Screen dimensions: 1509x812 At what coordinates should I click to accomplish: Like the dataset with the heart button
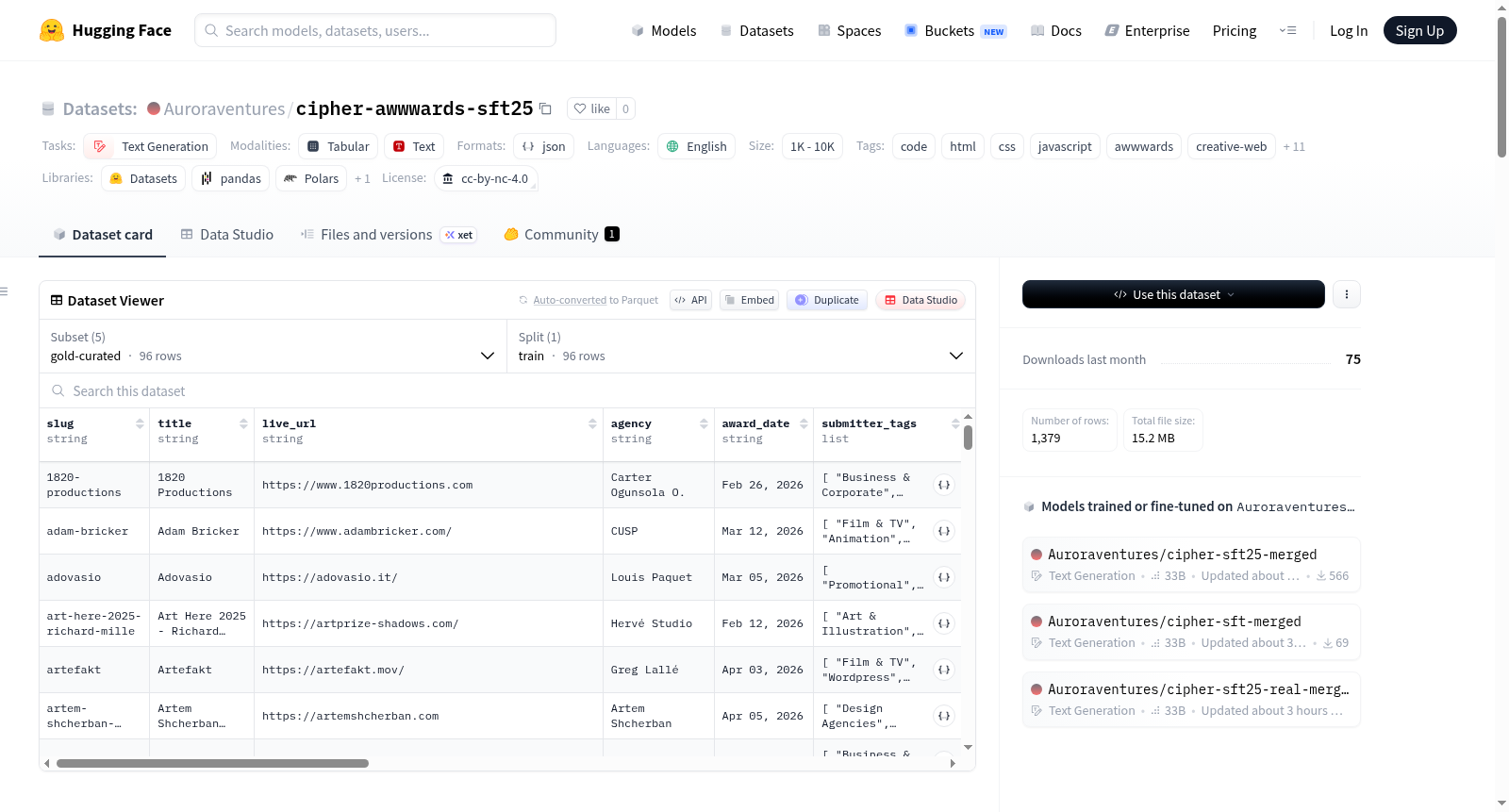point(592,108)
